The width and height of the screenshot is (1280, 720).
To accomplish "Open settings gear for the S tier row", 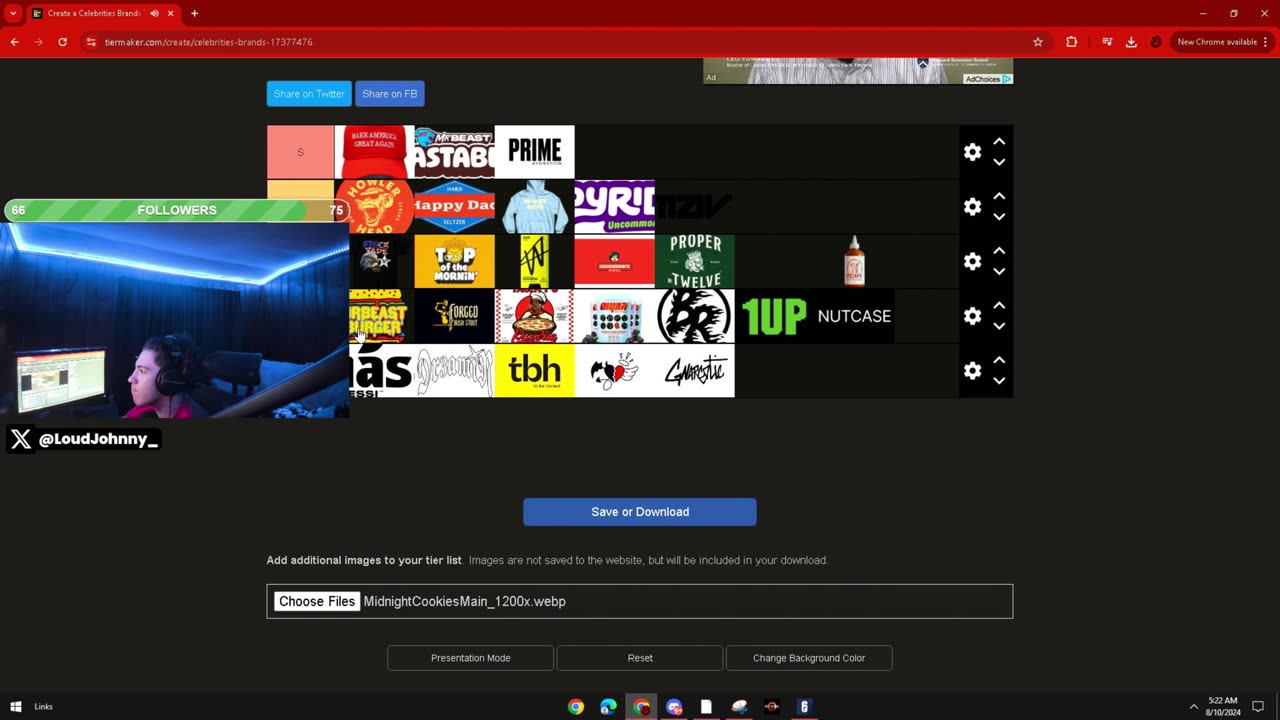I will pyautogui.click(x=972, y=152).
